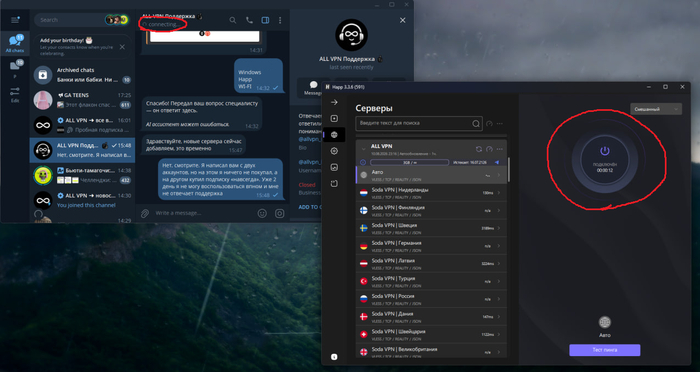Click the Тест пинга button
Screen dimensions: 700x372
[x=604, y=350]
